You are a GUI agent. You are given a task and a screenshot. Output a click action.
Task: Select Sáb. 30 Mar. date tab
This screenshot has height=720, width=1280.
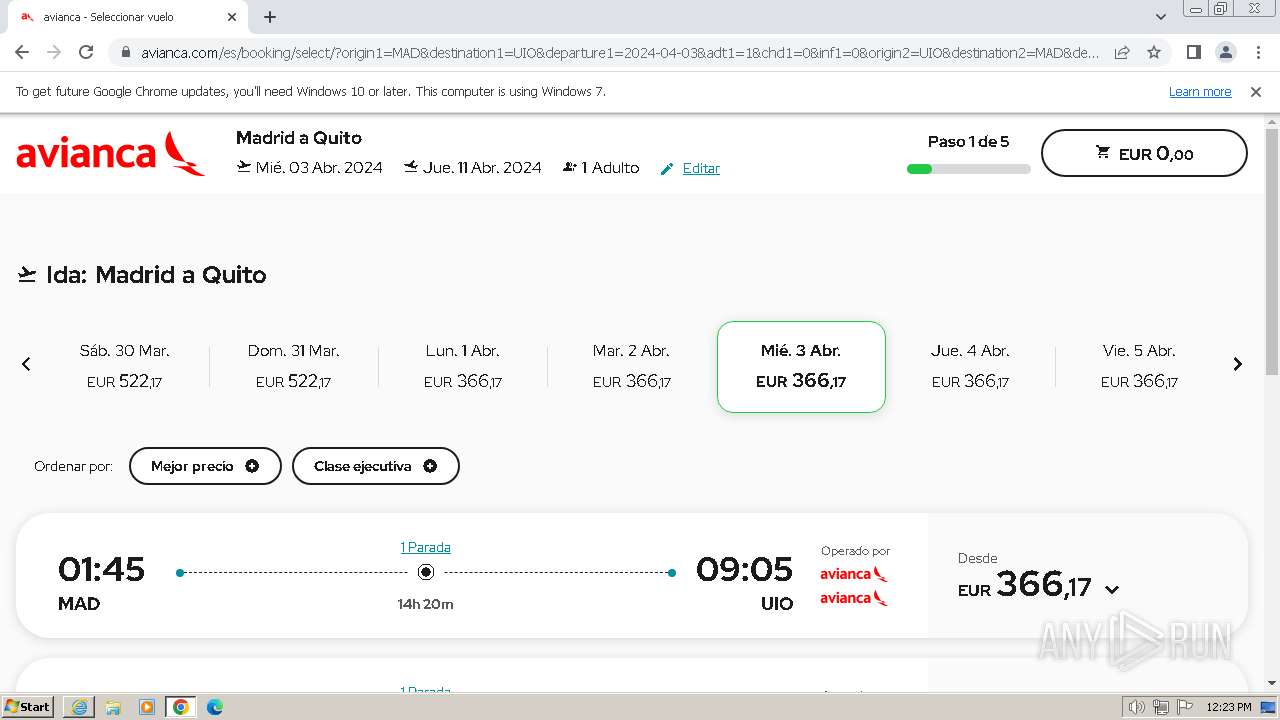tap(125, 366)
